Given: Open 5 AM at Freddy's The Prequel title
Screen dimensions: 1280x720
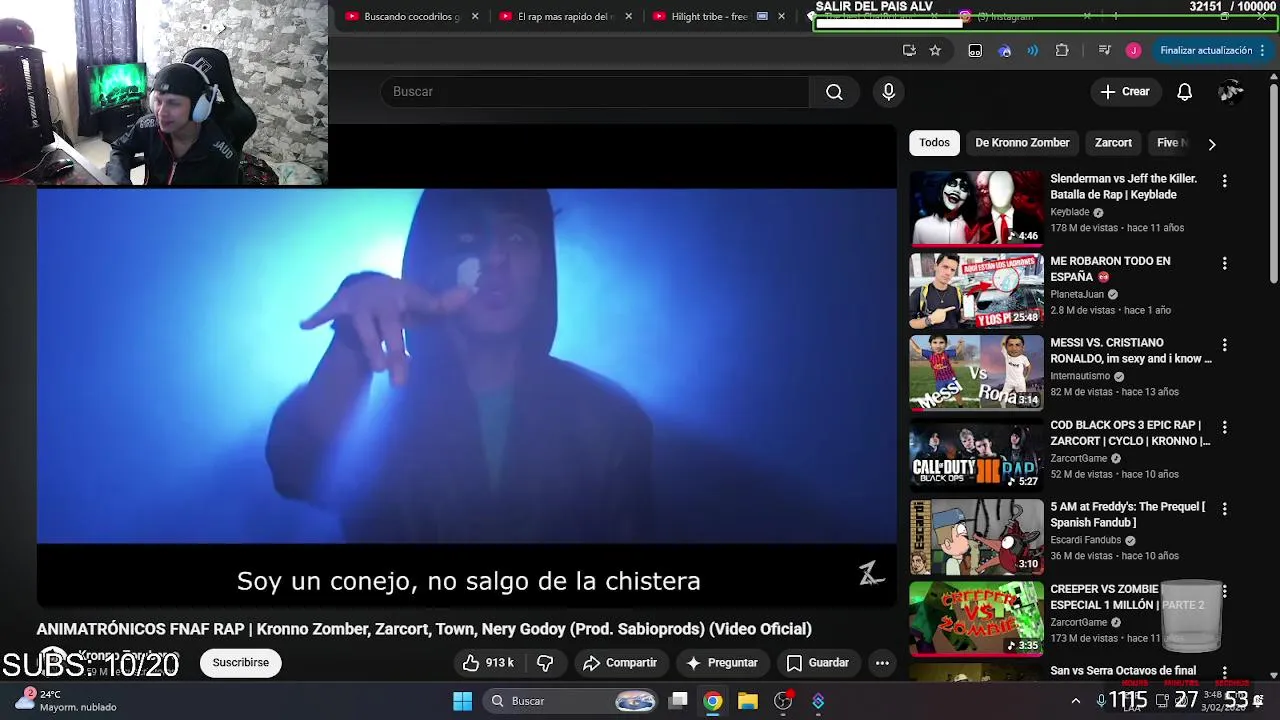Looking at the screenshot, I should (1128, 515).
